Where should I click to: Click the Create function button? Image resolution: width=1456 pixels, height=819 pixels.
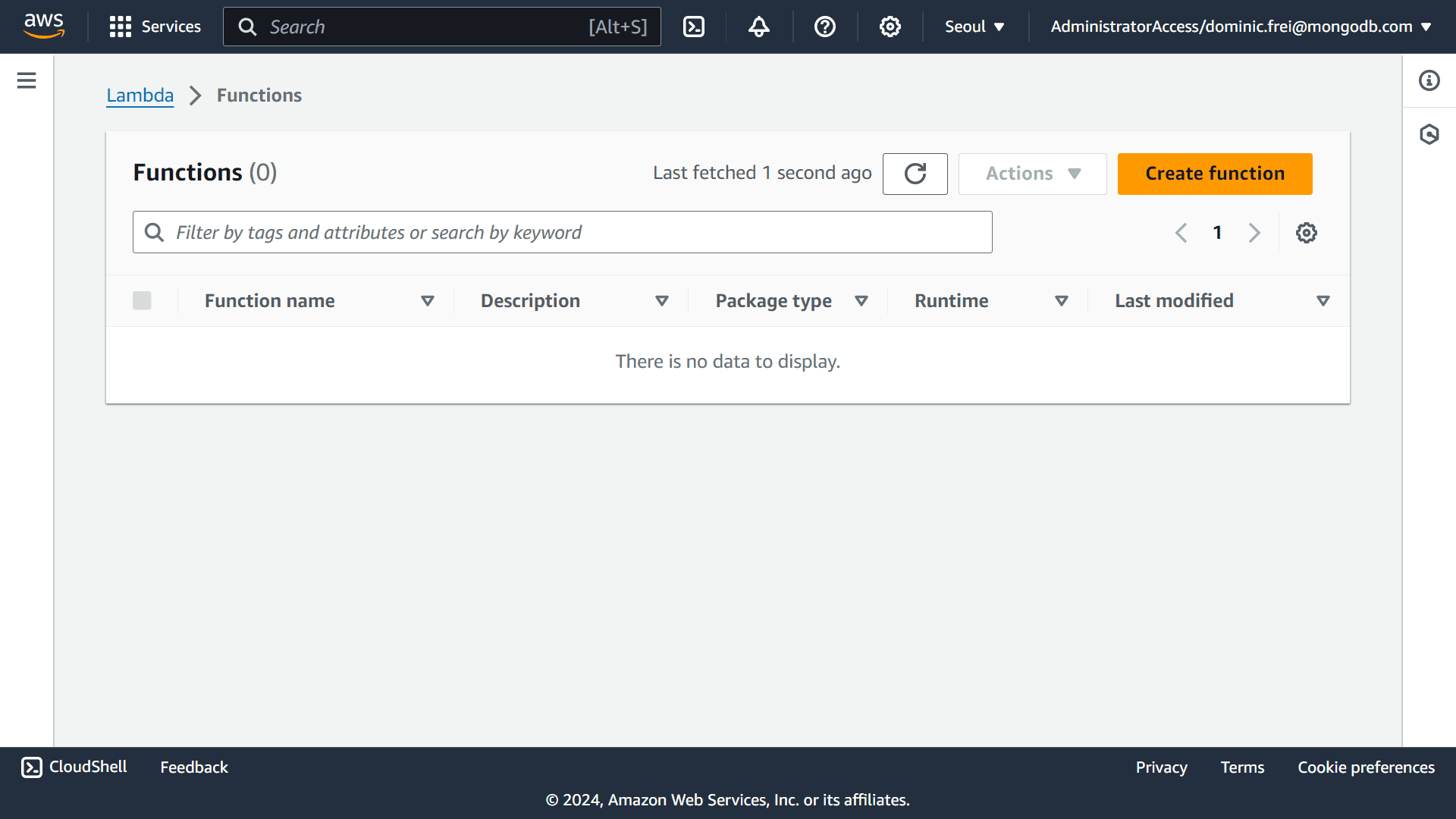click(1215, 174)
